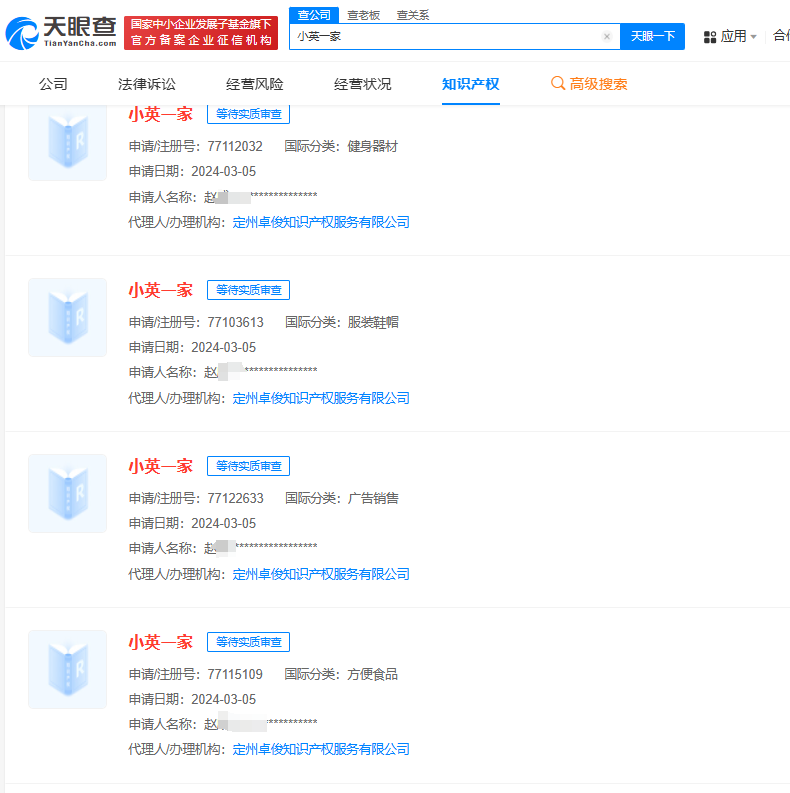Clear the search box with the X icon
This screenshot has width=790, height=793.
pyautogui.click(x=607, y=36)
